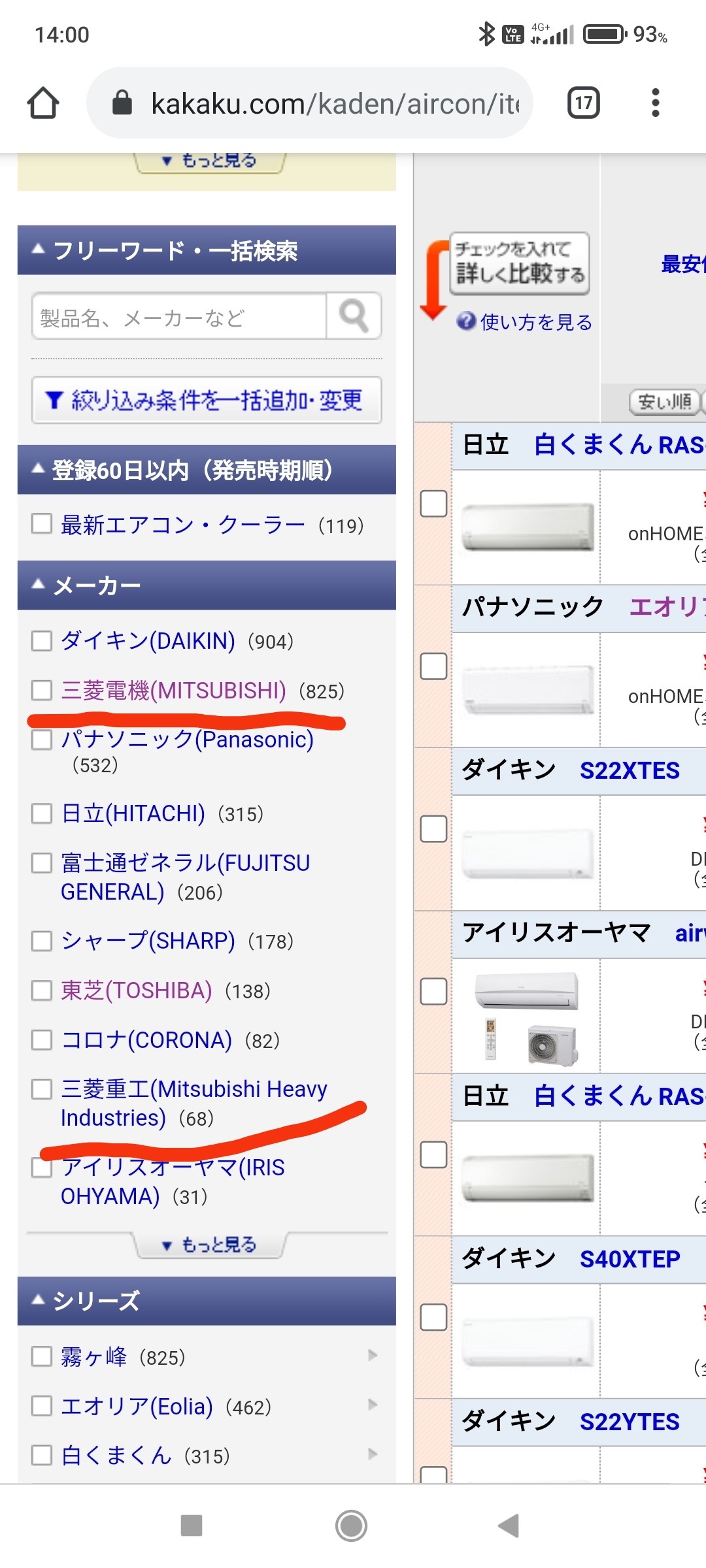Click the magnifier search icon button
The width and height of the screenshot is (706, 1568).
354,316
